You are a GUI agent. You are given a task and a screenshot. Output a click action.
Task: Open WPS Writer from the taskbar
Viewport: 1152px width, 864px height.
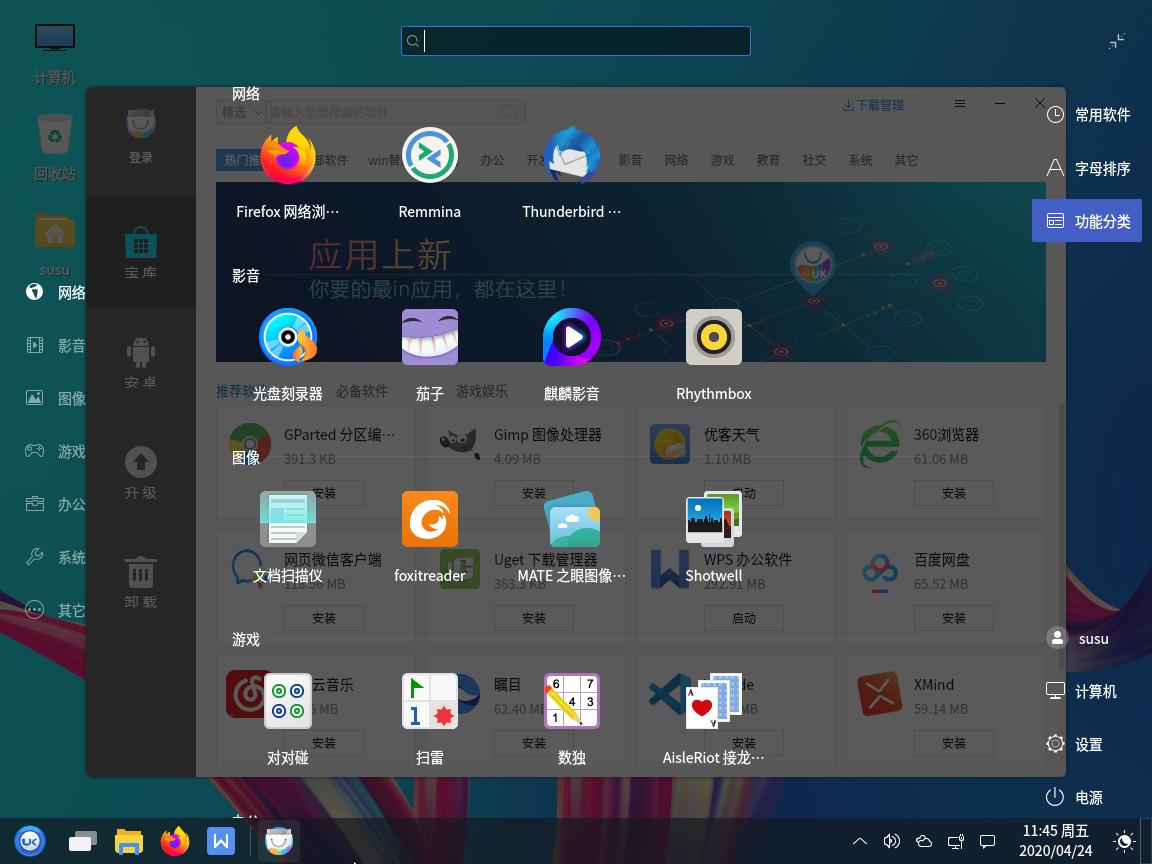[x=220, y=841]
